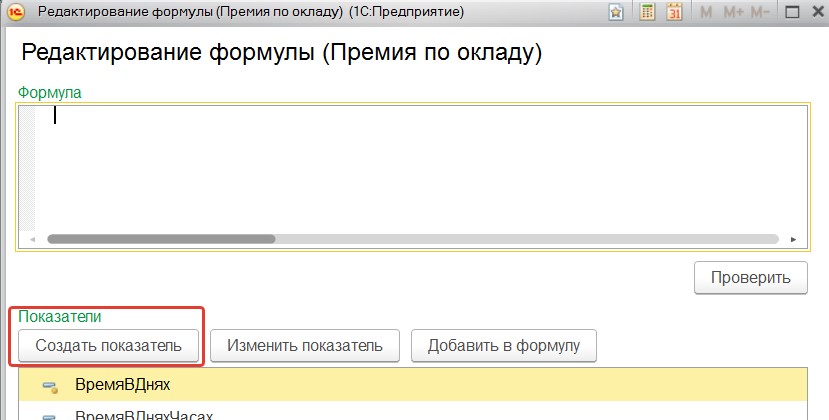
Task: Select the ВремяВДнях row
Action: coord(413,385)
